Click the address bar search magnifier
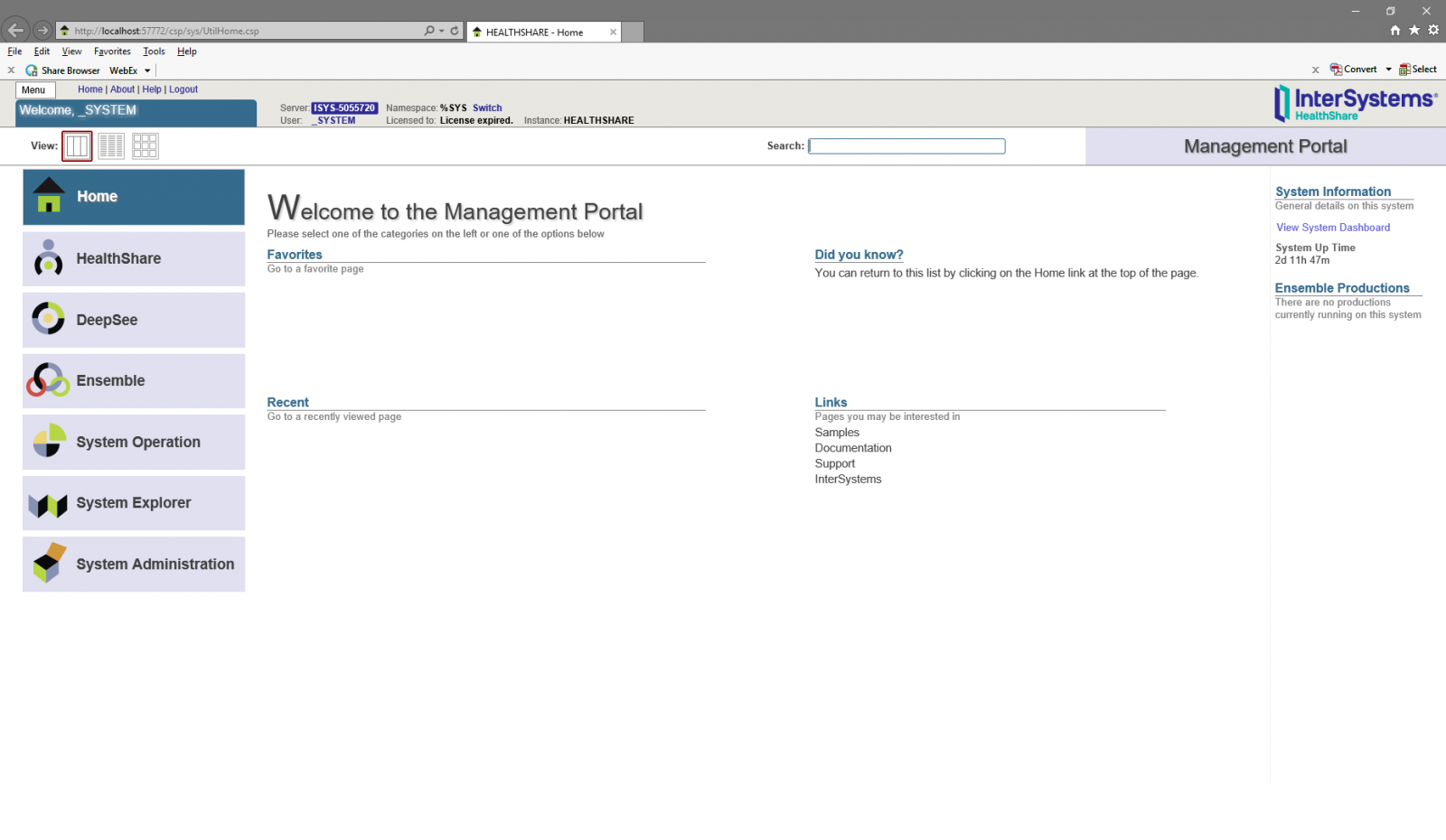 point(429,31)
